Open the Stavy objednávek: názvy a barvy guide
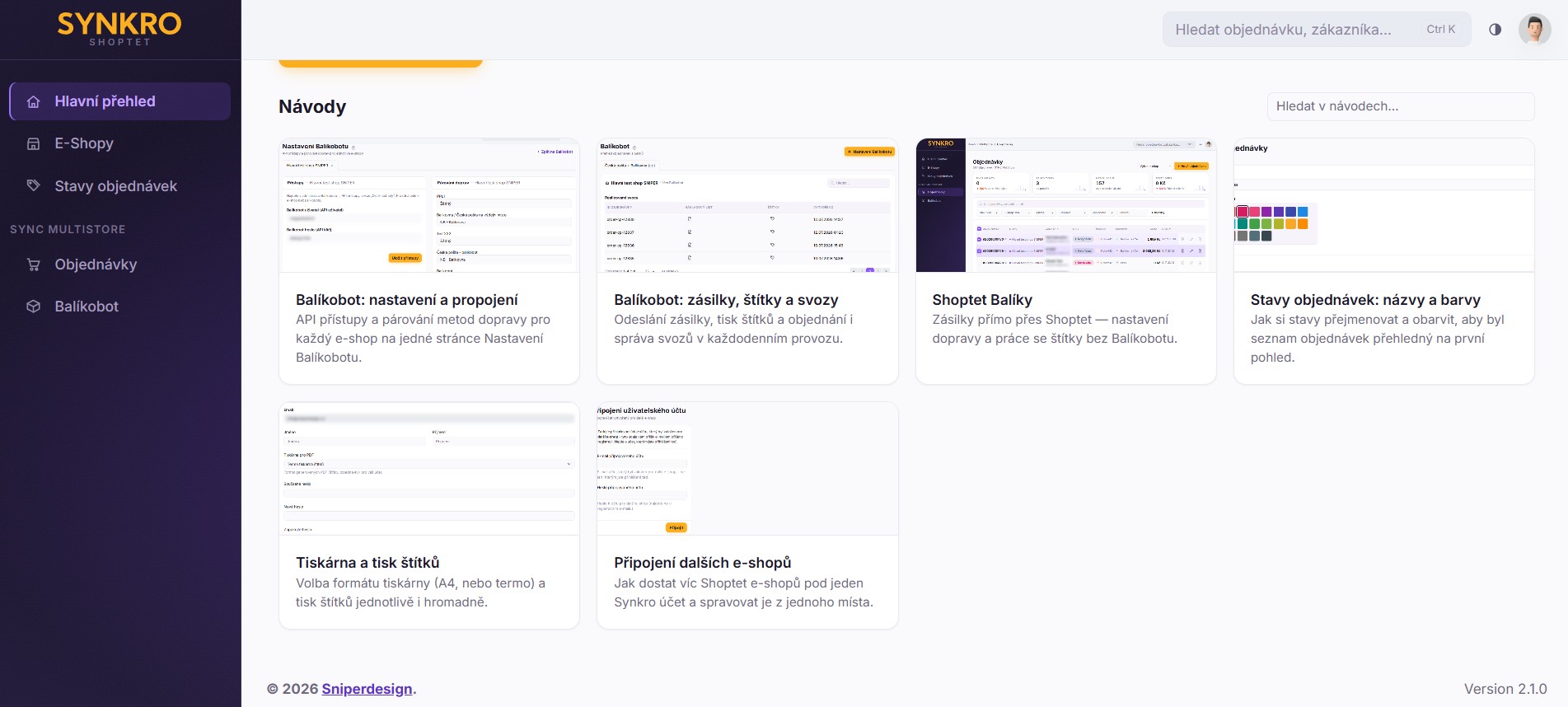This screenshot has height=707, width=1568. click(x=1365, y=300)
